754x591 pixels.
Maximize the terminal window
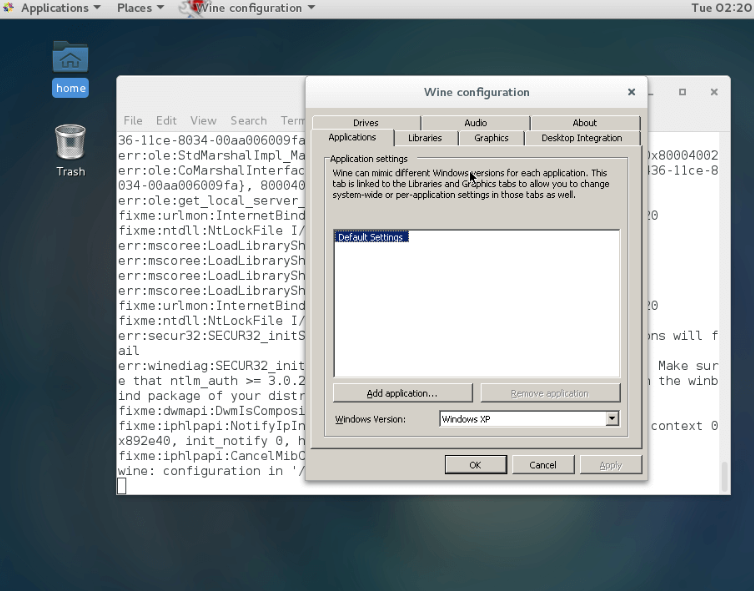coord(682,92)
